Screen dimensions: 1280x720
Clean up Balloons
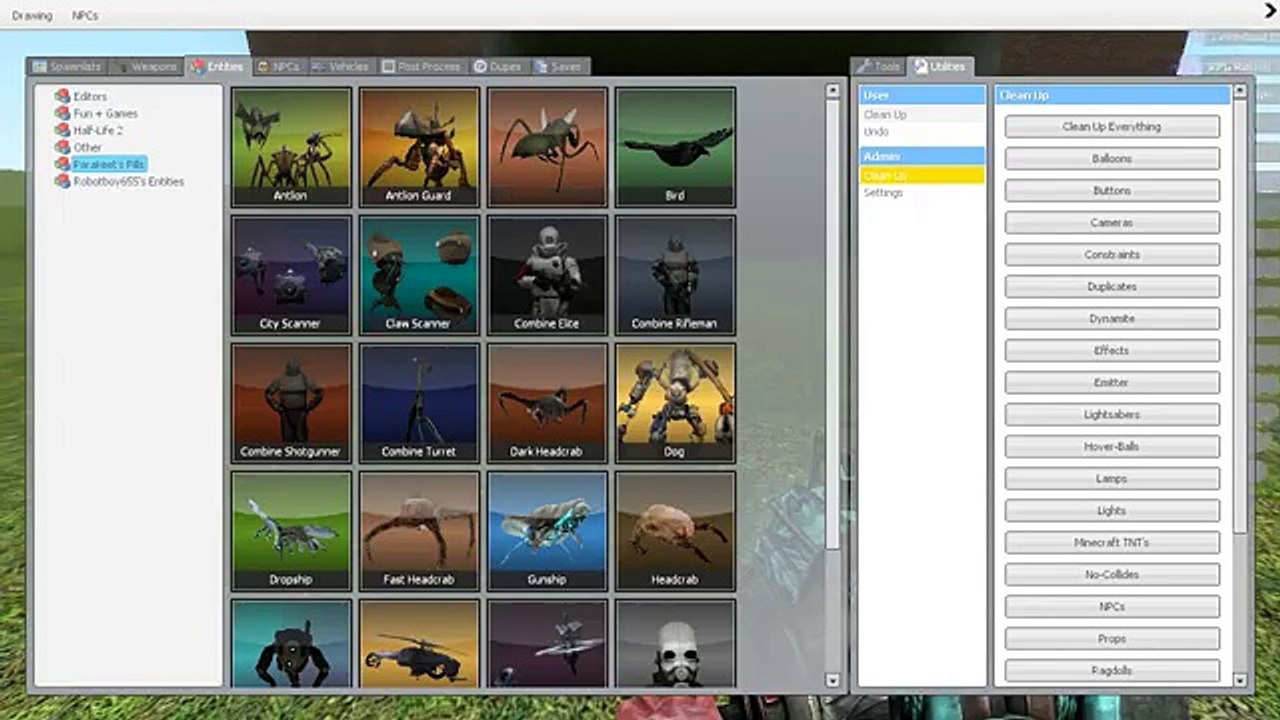[1112, 159]
